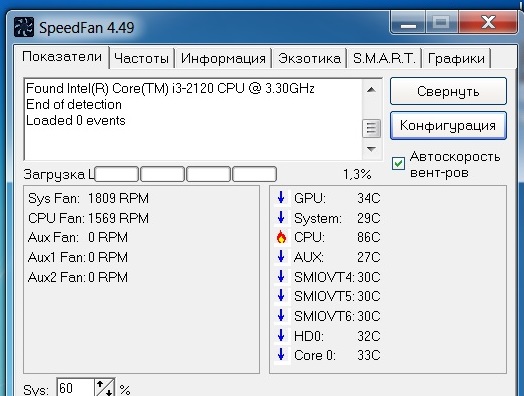Click the arrow icon next to Core 0
The image size is (524, 396).
click(x=281, y=355)
